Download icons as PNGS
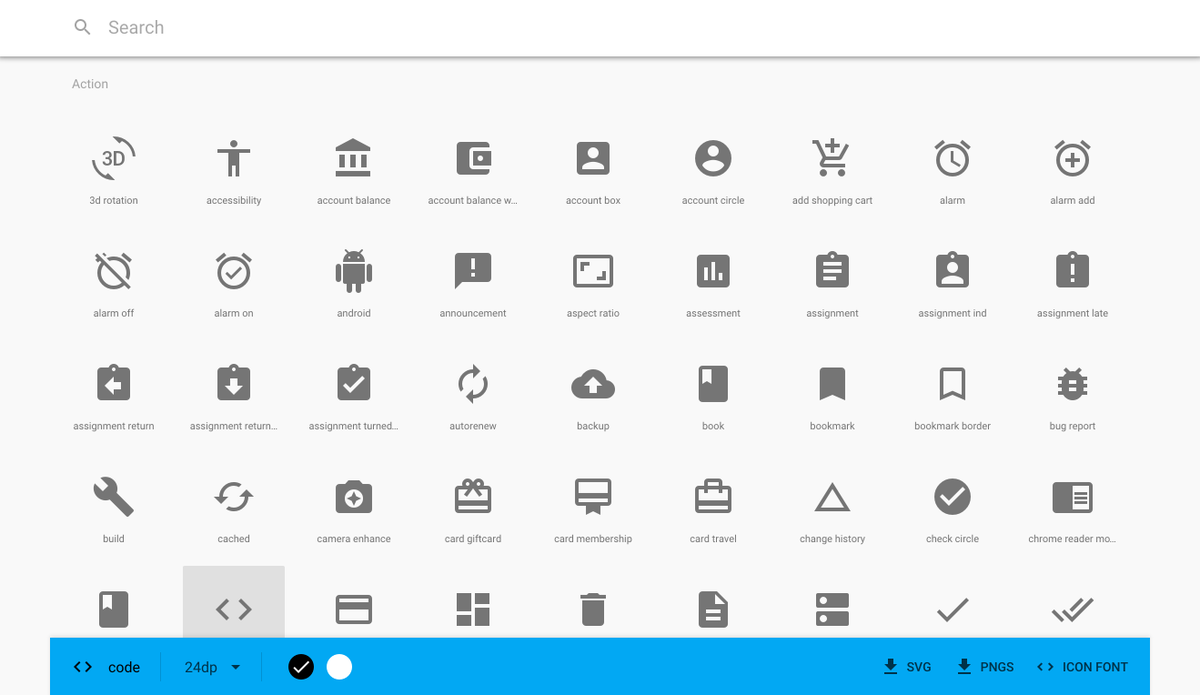Image resolution: width=1200 pixels, height=695 pixels. 985,667
